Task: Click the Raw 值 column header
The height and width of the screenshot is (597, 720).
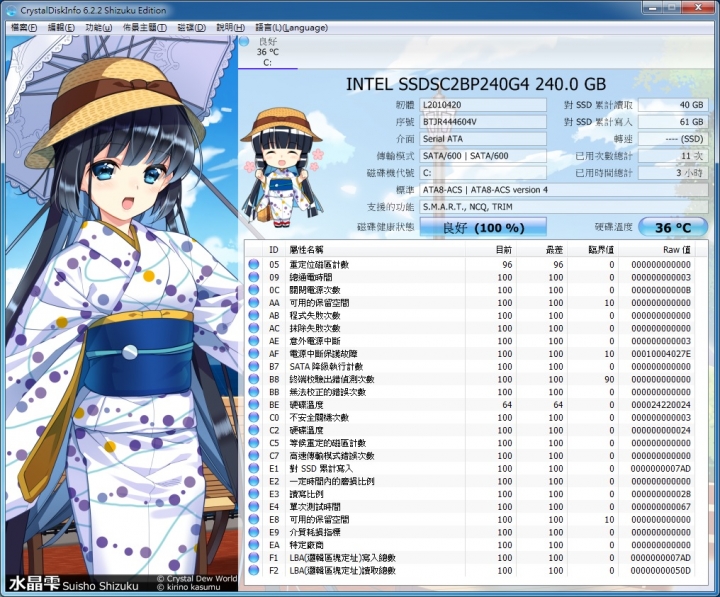Action: coord(657,249)
